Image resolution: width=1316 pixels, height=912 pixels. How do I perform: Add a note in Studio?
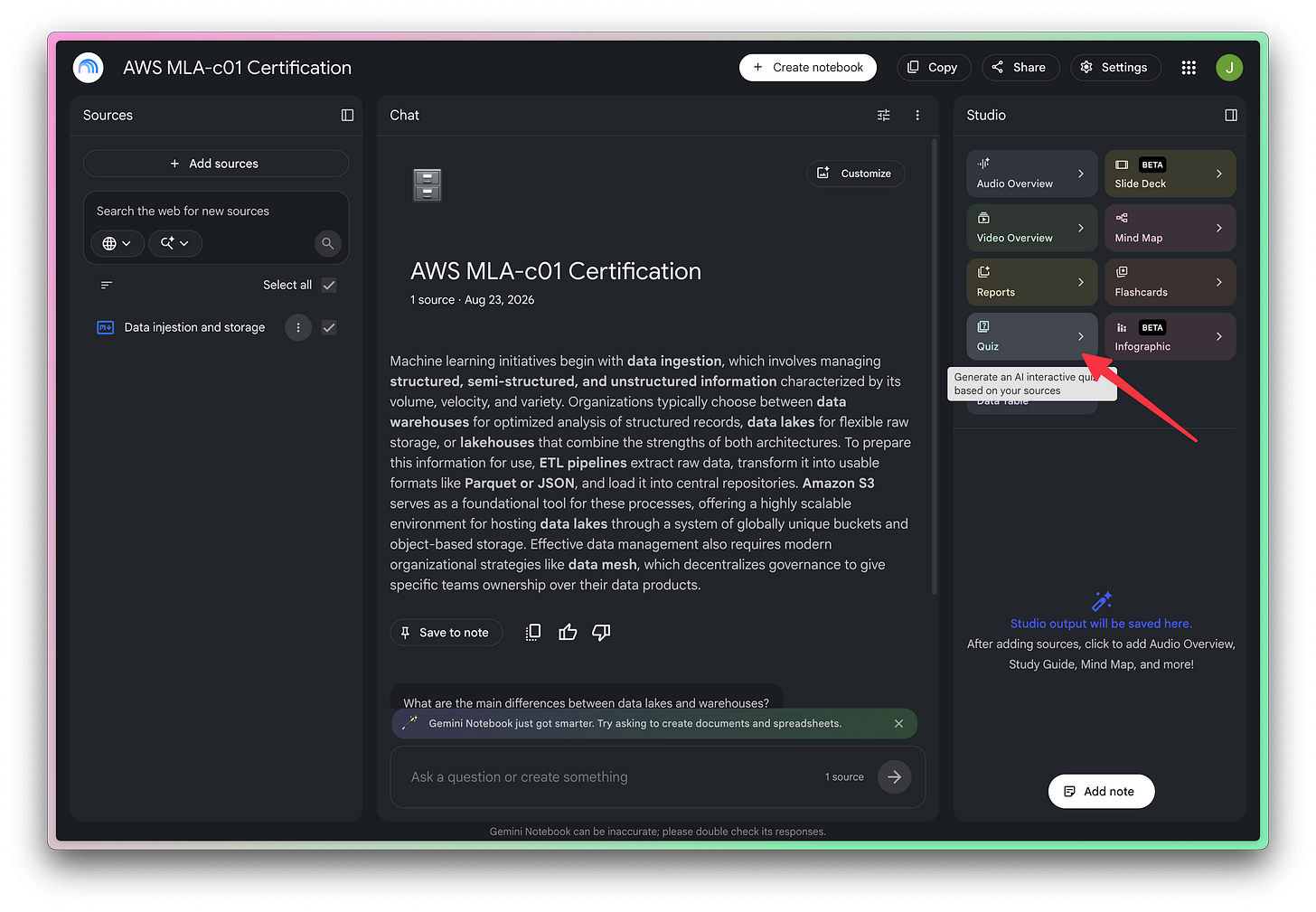[x=1101, y=792]
